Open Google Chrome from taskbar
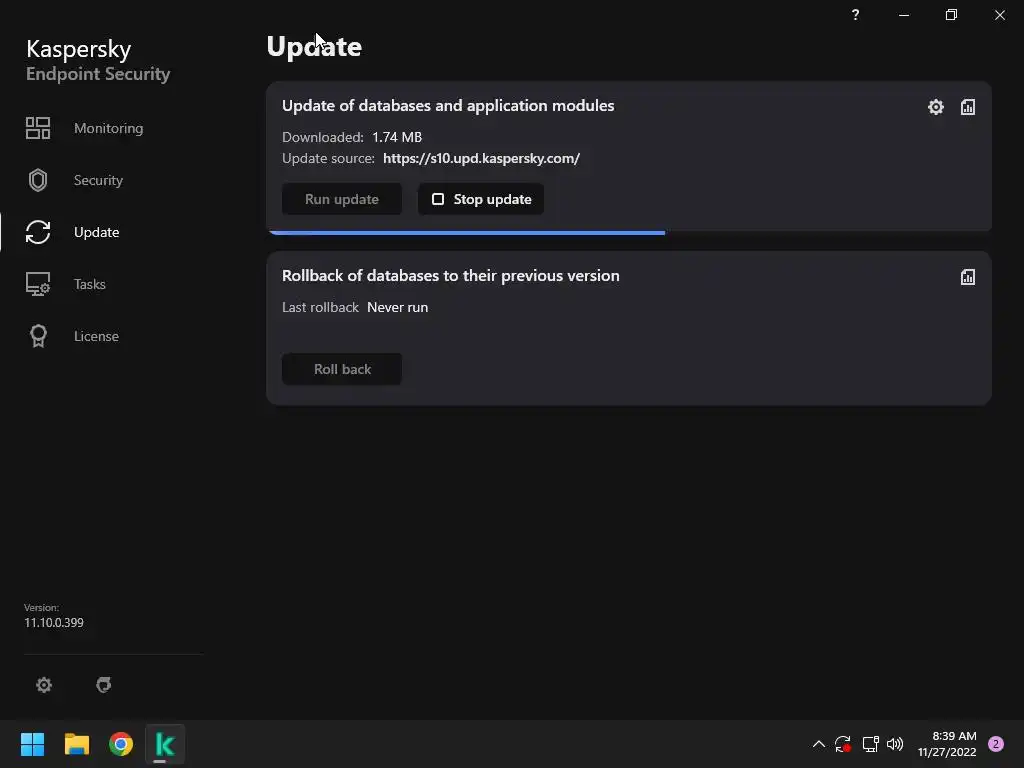This screenshot has width=1024, height=768. tap(121, 744)
